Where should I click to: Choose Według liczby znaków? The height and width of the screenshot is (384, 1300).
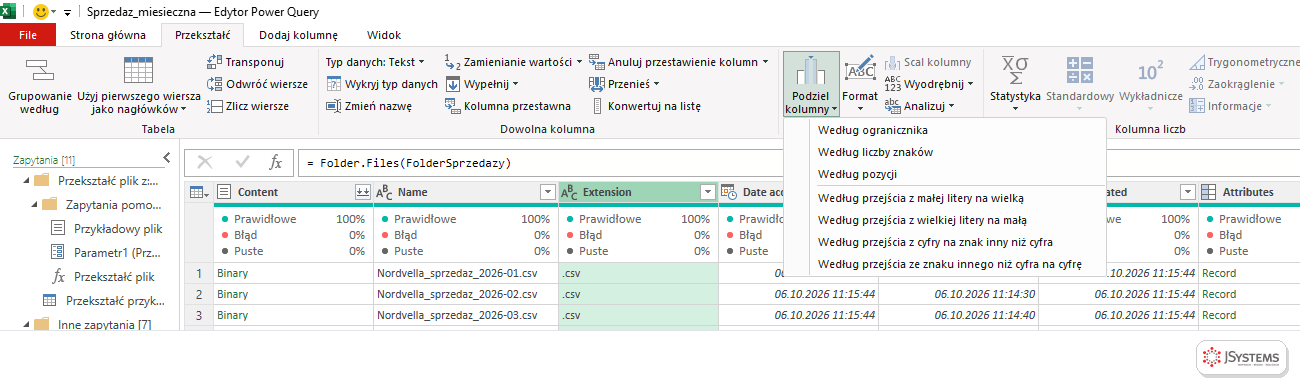pyautogui.click(x=946, y=152)
